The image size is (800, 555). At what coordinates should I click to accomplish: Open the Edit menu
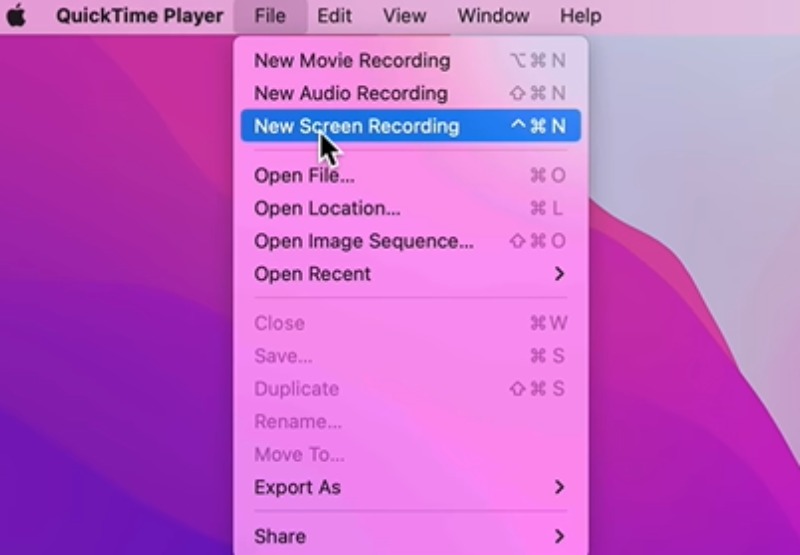pyautogui.click(x=334, y=16)
